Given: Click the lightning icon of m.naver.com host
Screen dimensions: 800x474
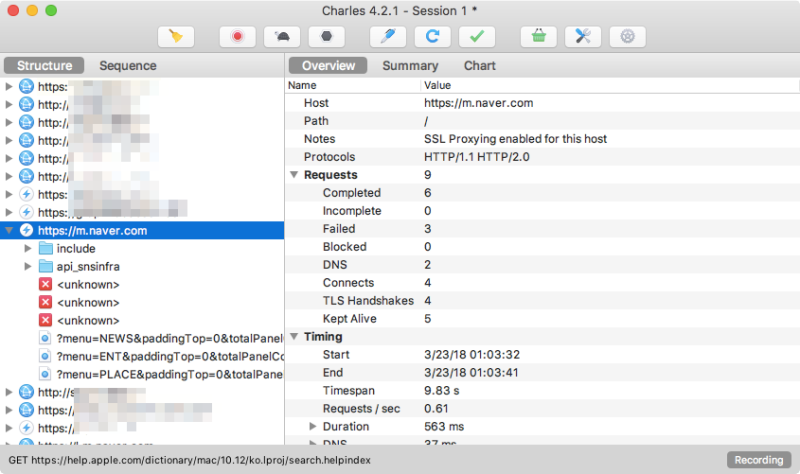Looking at the screenshot, I should point(27,231).
